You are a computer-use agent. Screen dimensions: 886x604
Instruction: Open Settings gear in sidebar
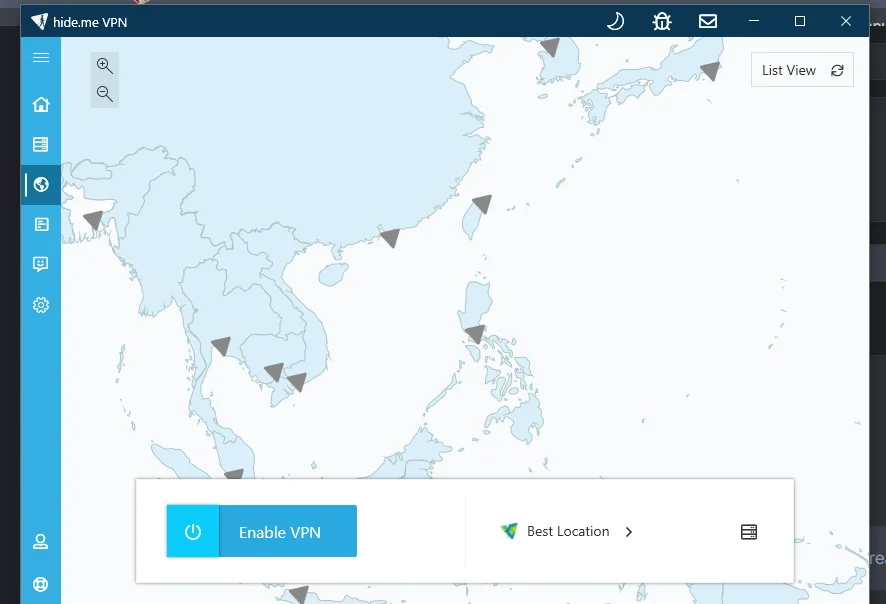41,305
